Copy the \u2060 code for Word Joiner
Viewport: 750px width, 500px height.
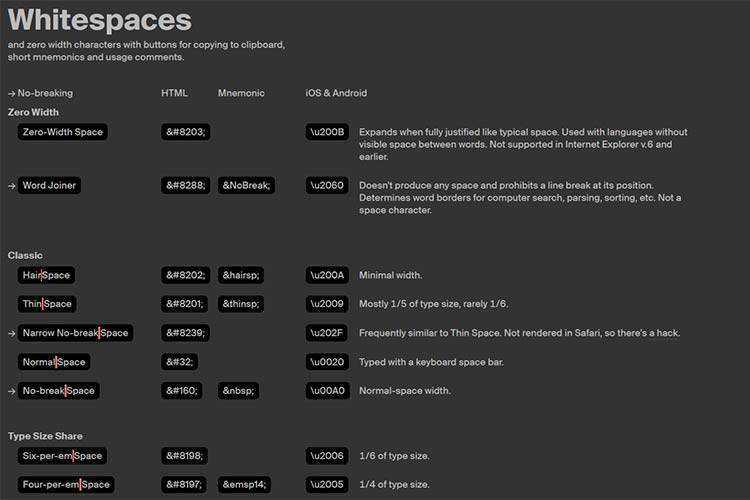click(x=327, y=185)
